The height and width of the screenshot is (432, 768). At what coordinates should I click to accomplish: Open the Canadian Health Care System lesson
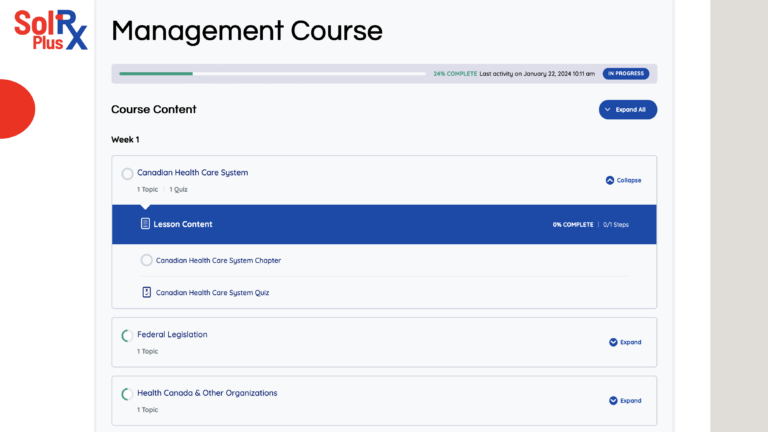click(192, 172)
